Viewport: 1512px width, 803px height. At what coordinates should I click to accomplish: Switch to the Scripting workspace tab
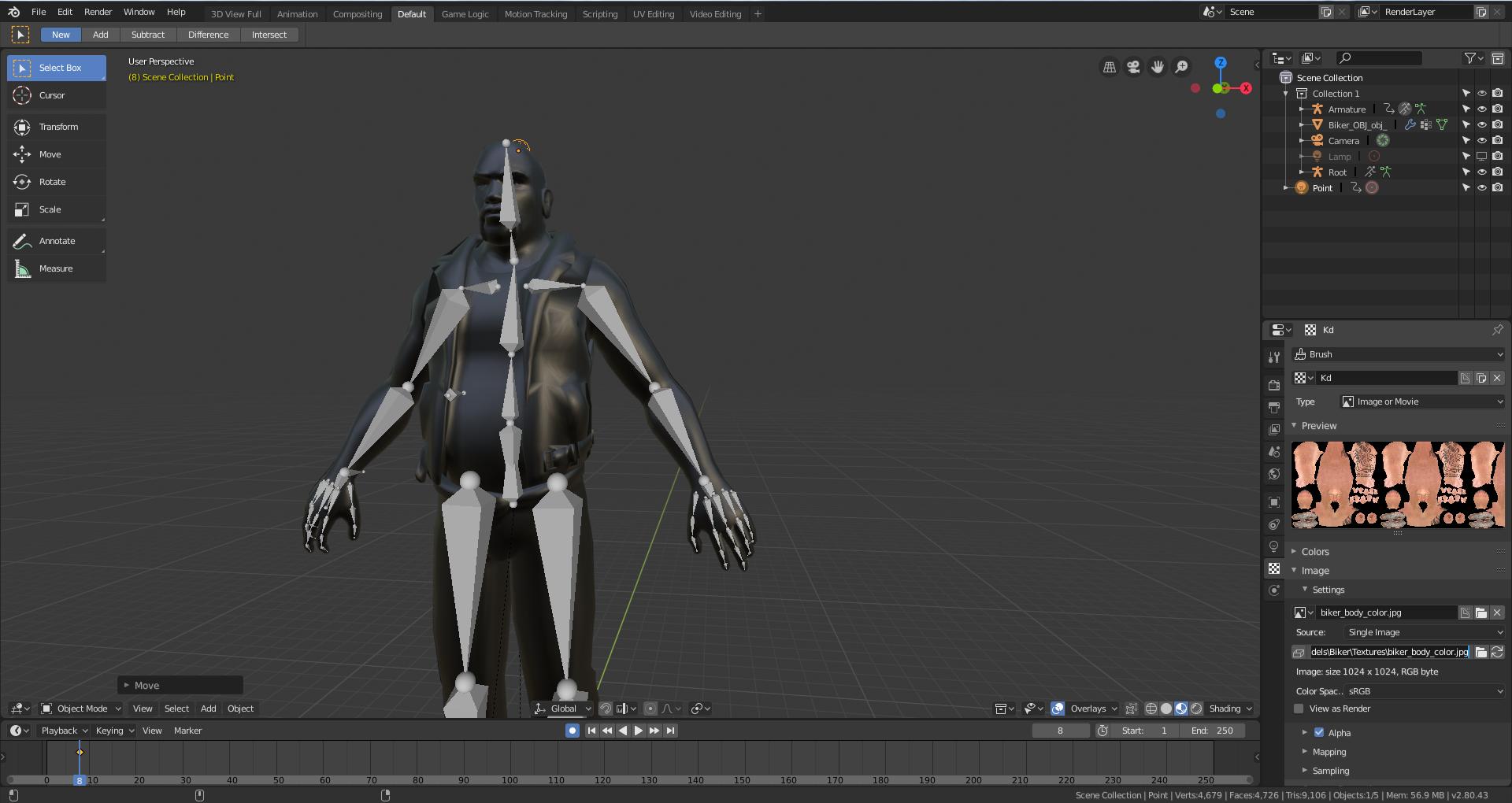coord(599,14)
